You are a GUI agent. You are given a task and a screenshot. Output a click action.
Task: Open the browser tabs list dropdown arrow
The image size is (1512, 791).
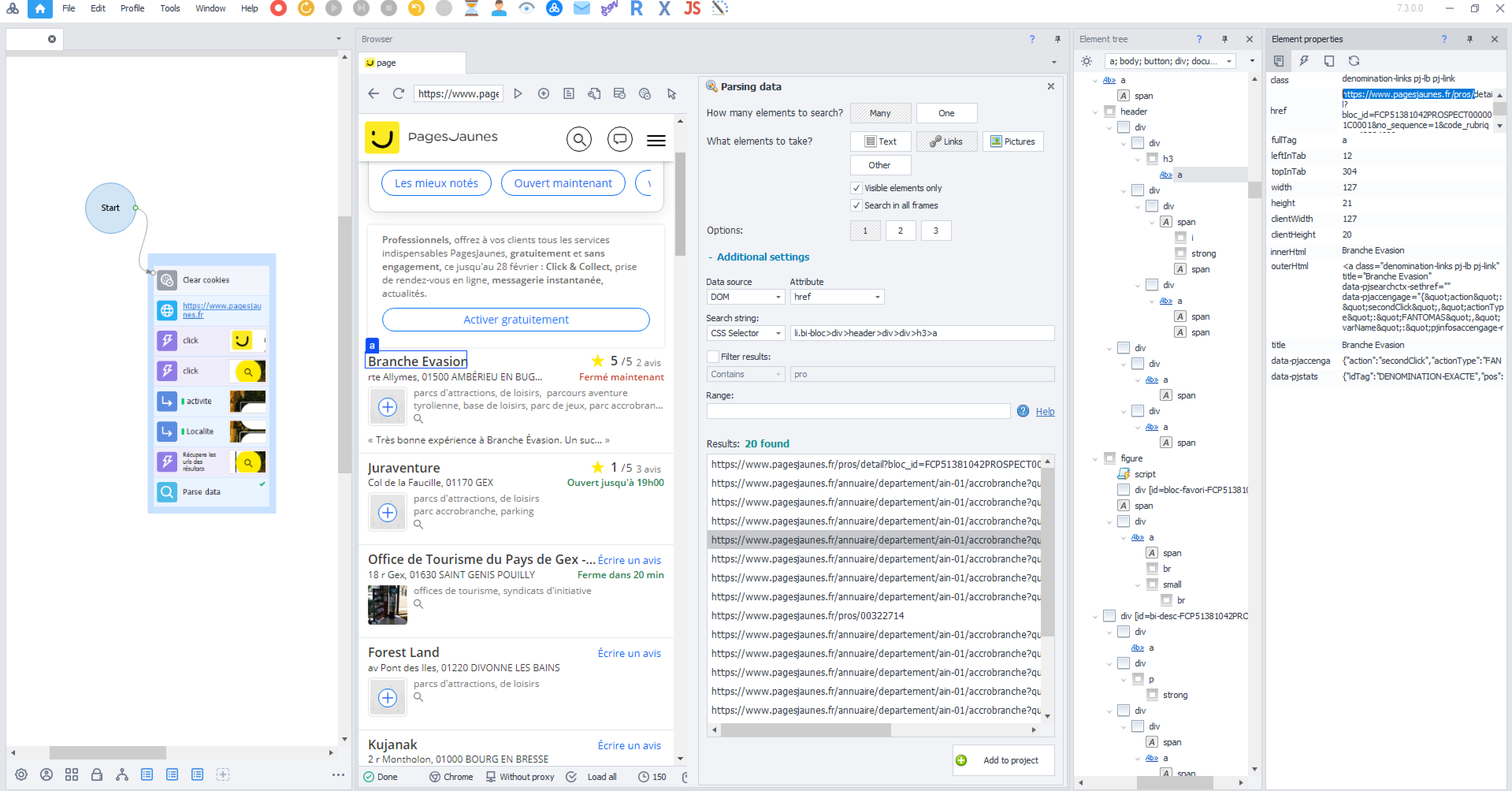1053,62
